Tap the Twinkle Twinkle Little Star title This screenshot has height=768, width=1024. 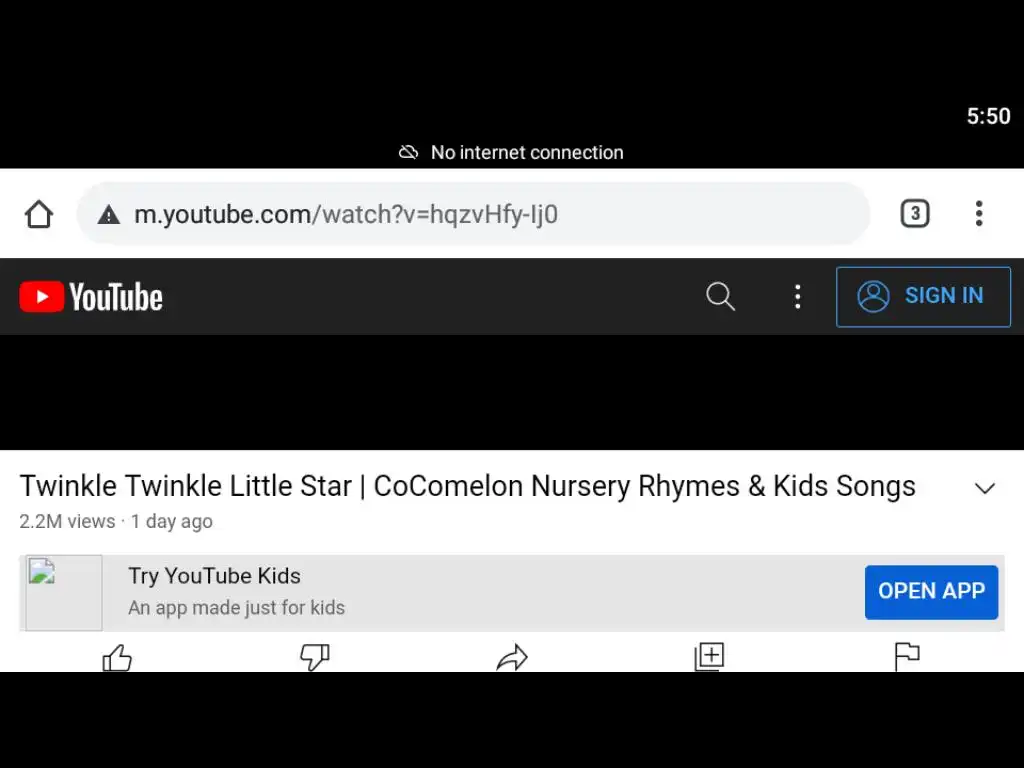coord(467,486)
